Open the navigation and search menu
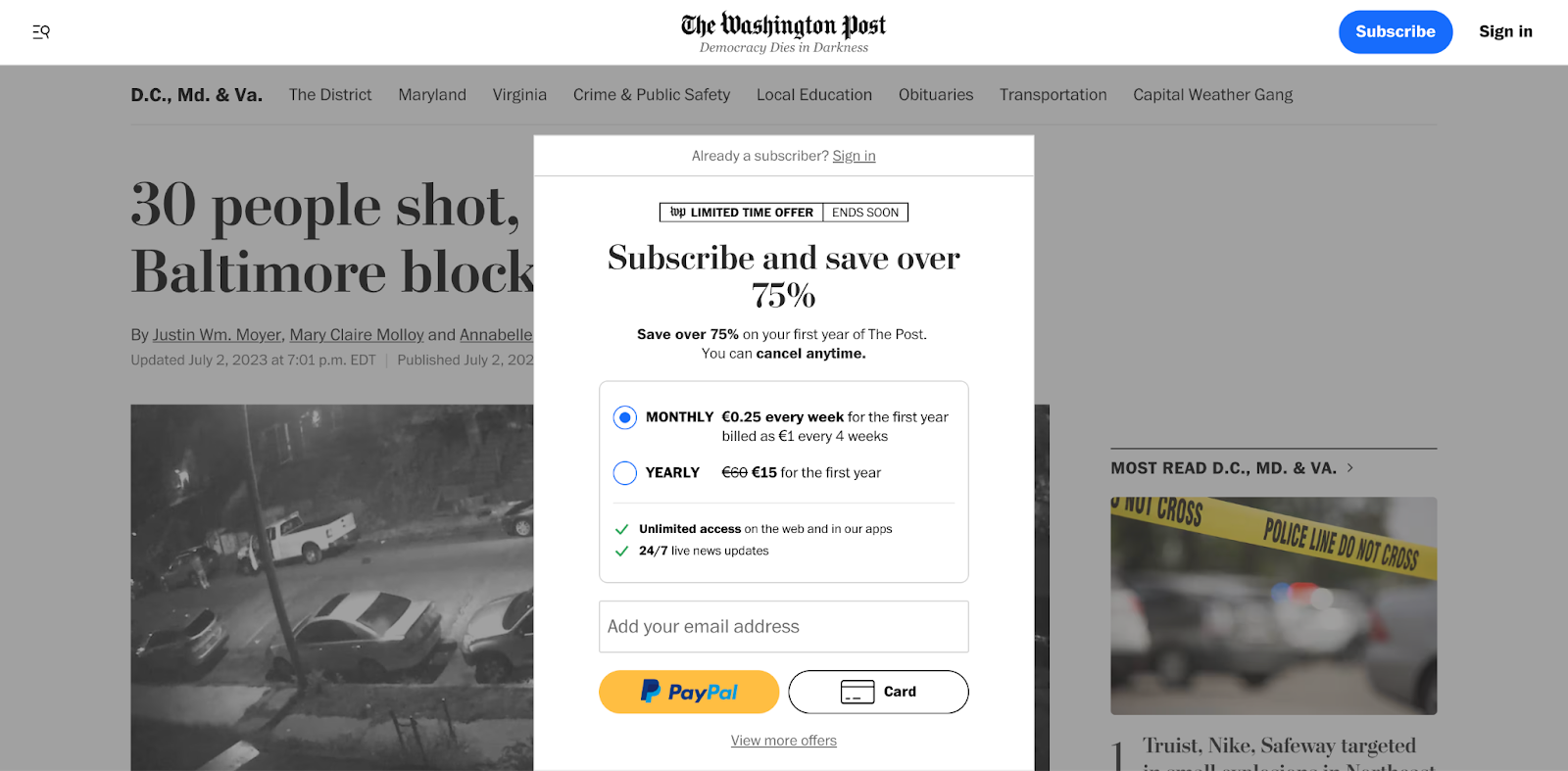 (x=40, y=31)
